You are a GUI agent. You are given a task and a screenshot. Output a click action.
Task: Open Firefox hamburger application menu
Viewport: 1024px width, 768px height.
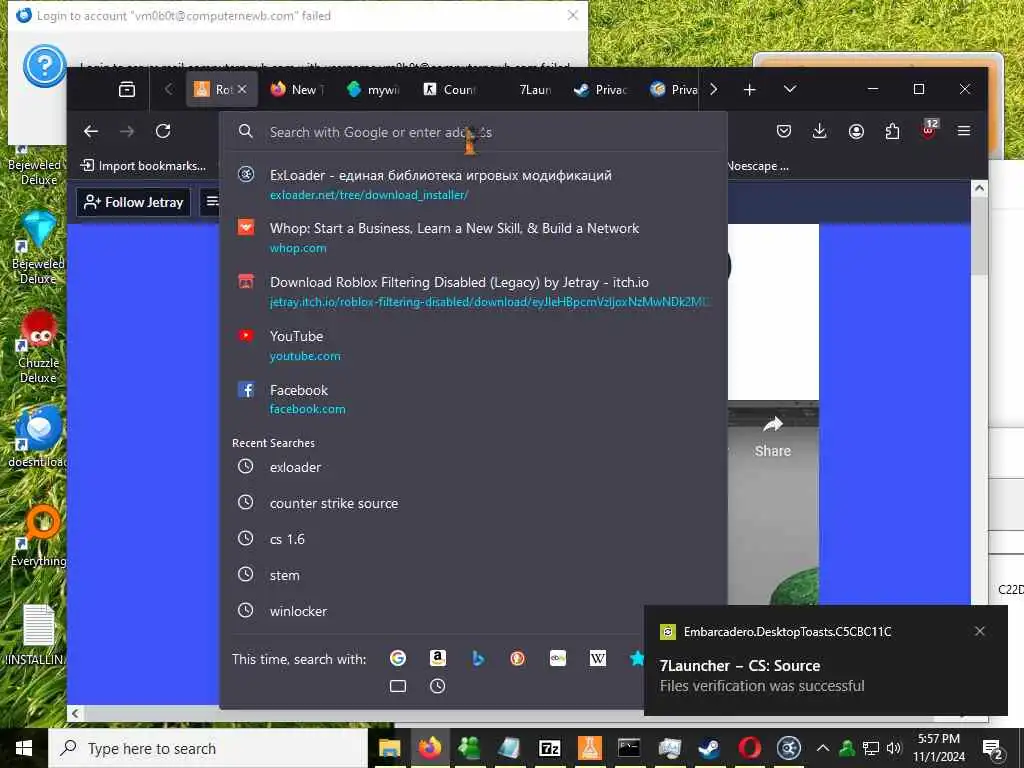[964, 131]
